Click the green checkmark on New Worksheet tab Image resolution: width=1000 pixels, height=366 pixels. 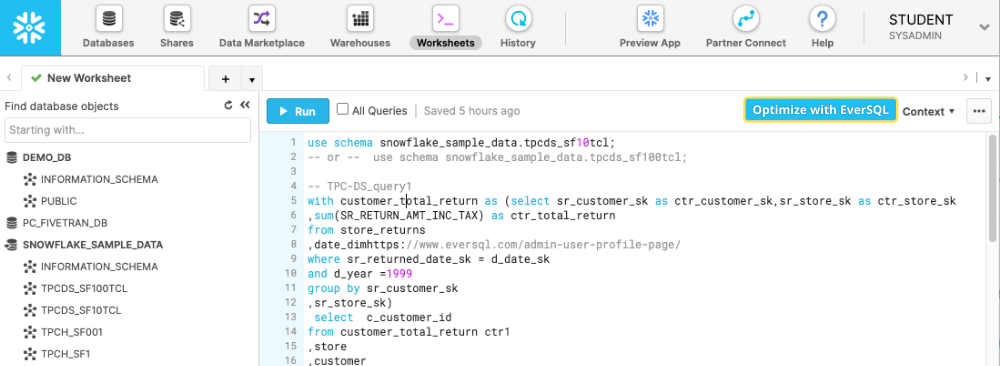36,78
